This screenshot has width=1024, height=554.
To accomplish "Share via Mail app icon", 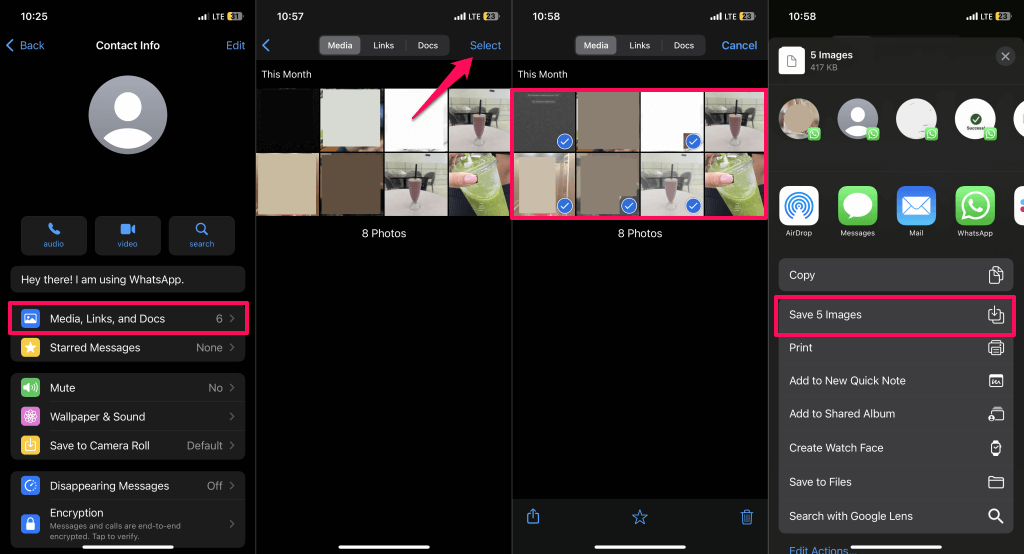I will (x=916, y=206).
